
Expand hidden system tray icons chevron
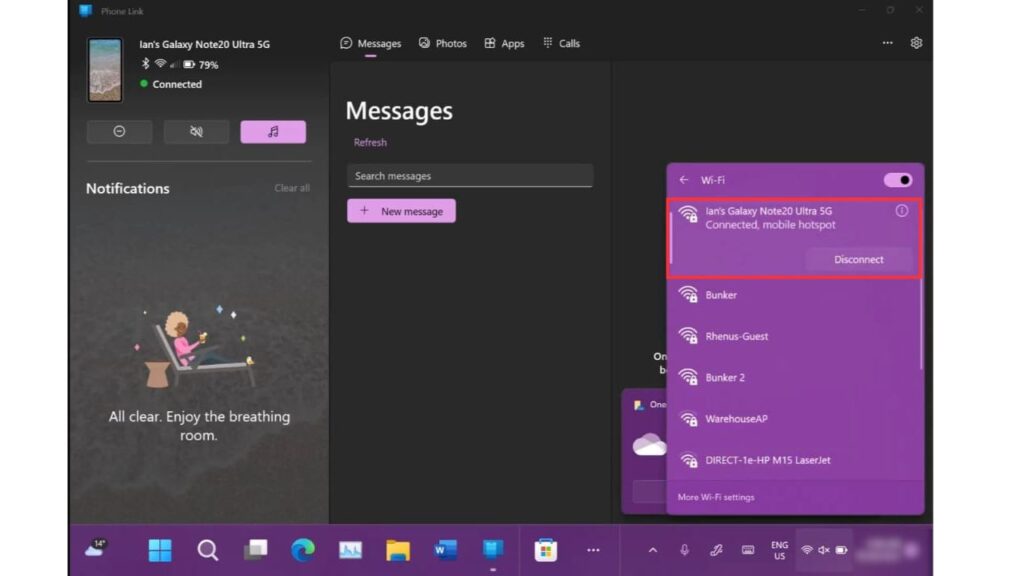pyautogui.click(x=652, y=551)
